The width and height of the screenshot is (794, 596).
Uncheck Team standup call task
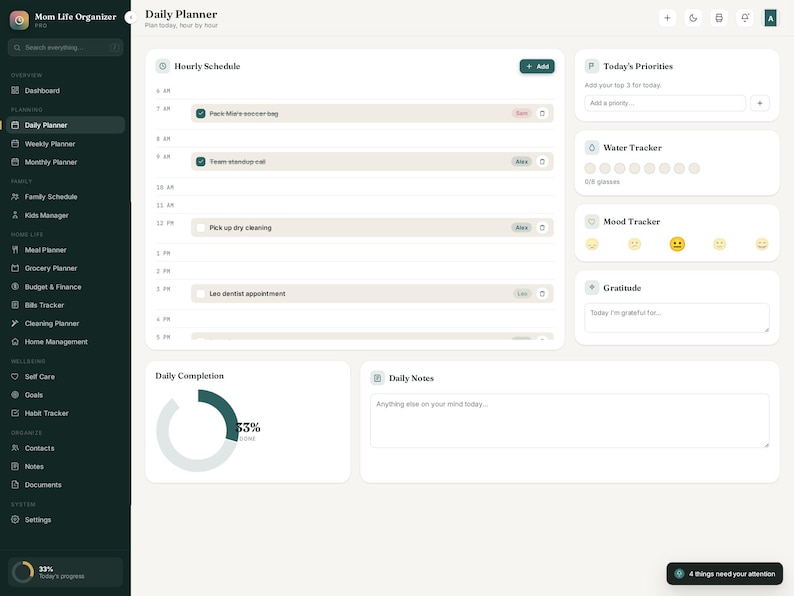[201, 162]
